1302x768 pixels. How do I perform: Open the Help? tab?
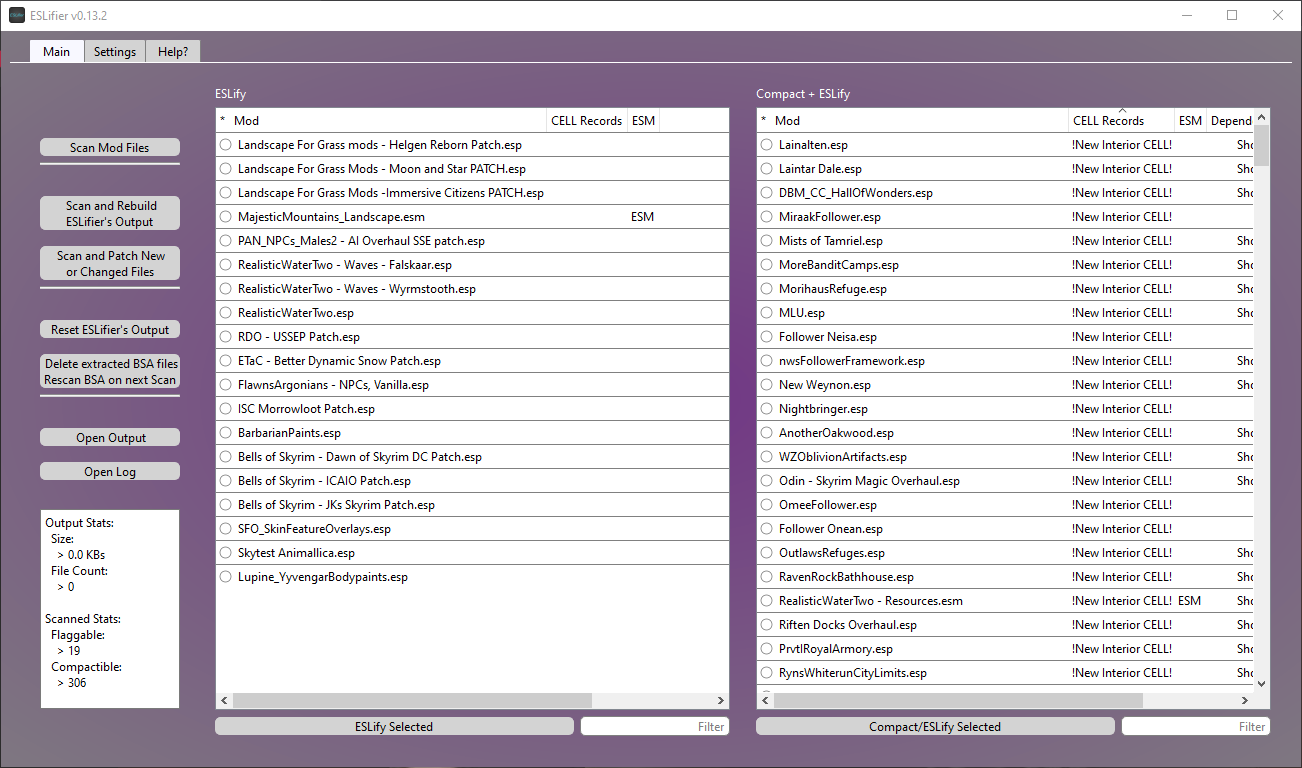173,51
